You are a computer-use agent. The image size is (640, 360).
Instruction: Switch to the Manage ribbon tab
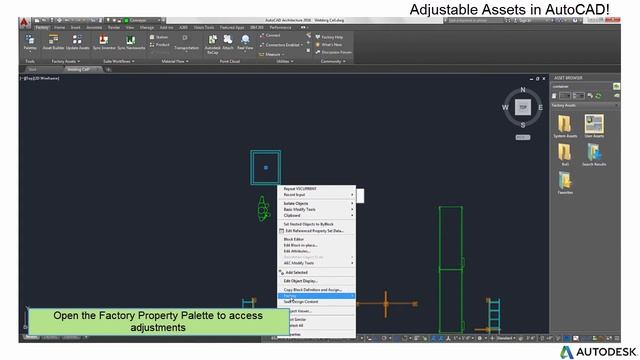click(x=147, y=28)
